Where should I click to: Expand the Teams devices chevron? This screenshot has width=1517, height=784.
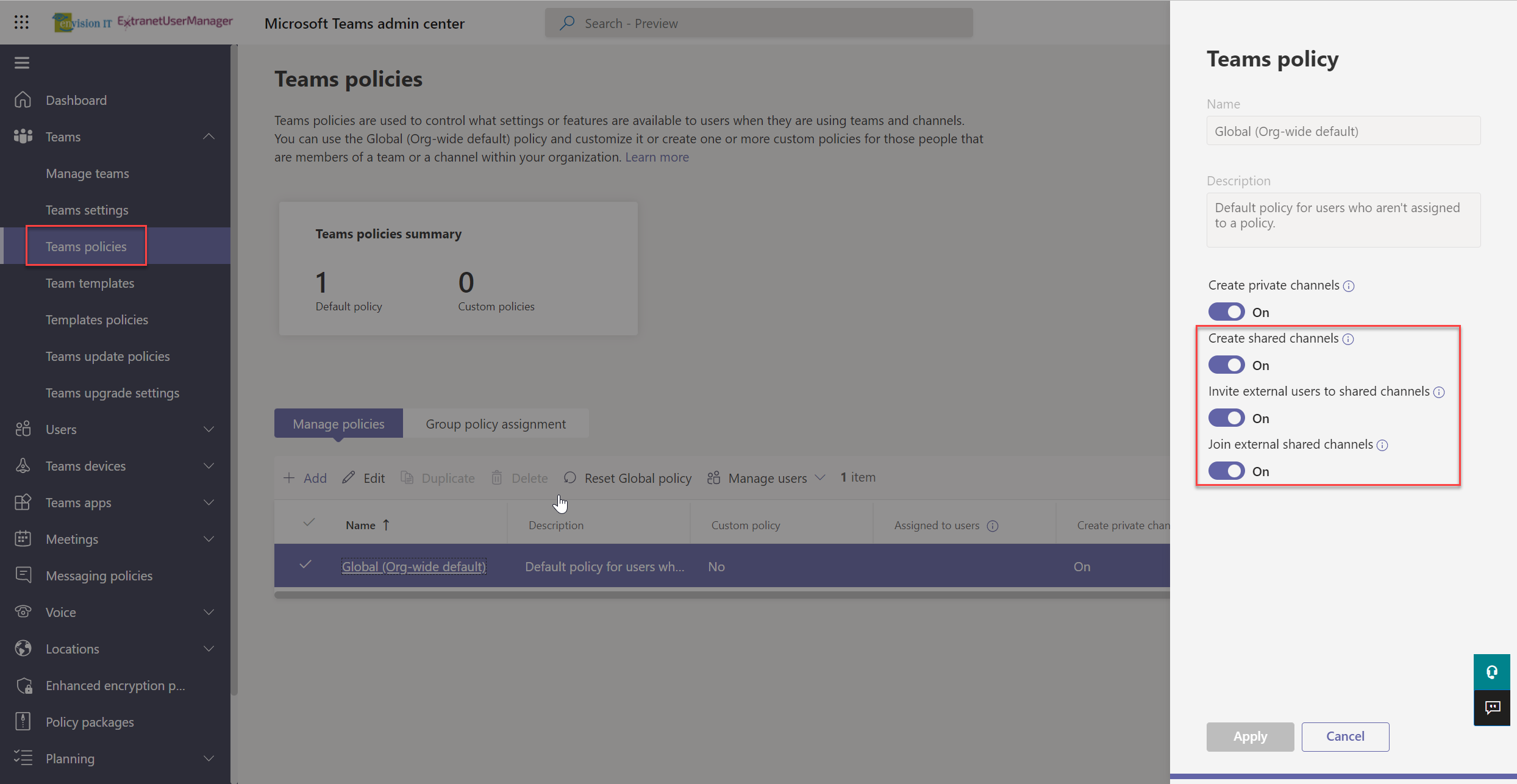click(x=209, y=465)
